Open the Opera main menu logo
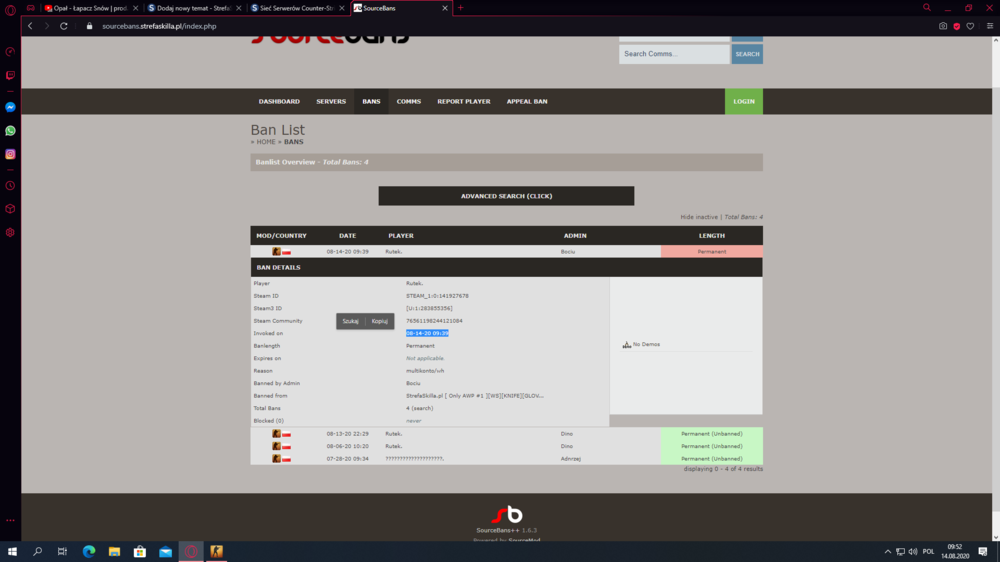 10,10
